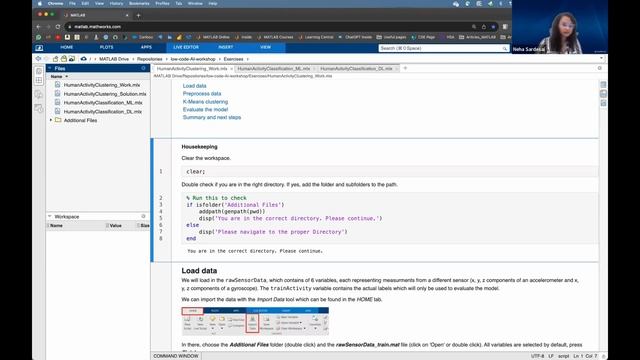Open the current folder address dropdown
Image resolution: width=640 pixels, height=360 pixels.
(601, 59)
